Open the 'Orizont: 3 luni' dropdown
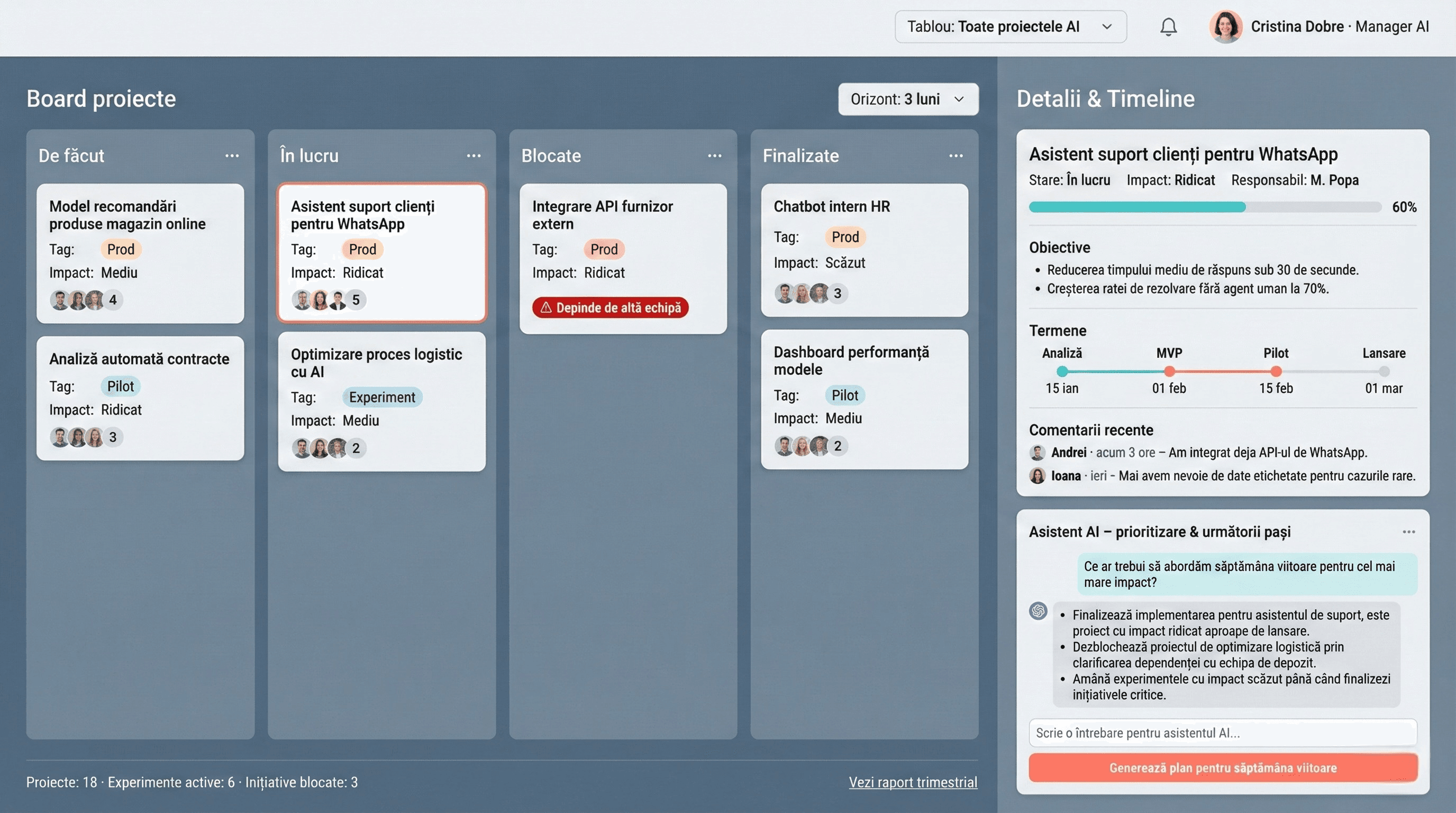The image size is (1456, 813). [908, 99]
